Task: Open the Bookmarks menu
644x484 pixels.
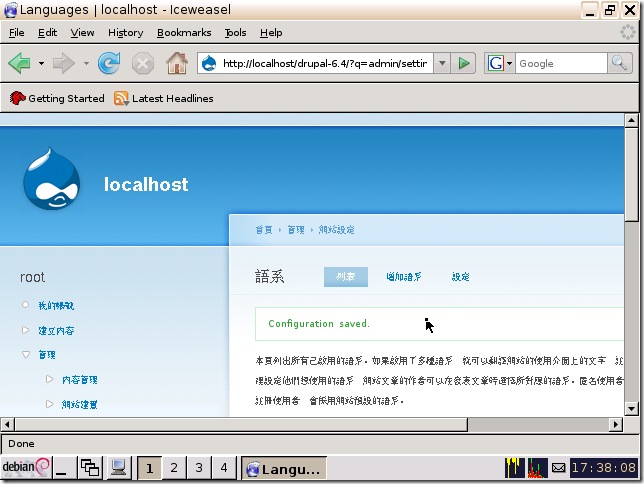Action: 184,32
